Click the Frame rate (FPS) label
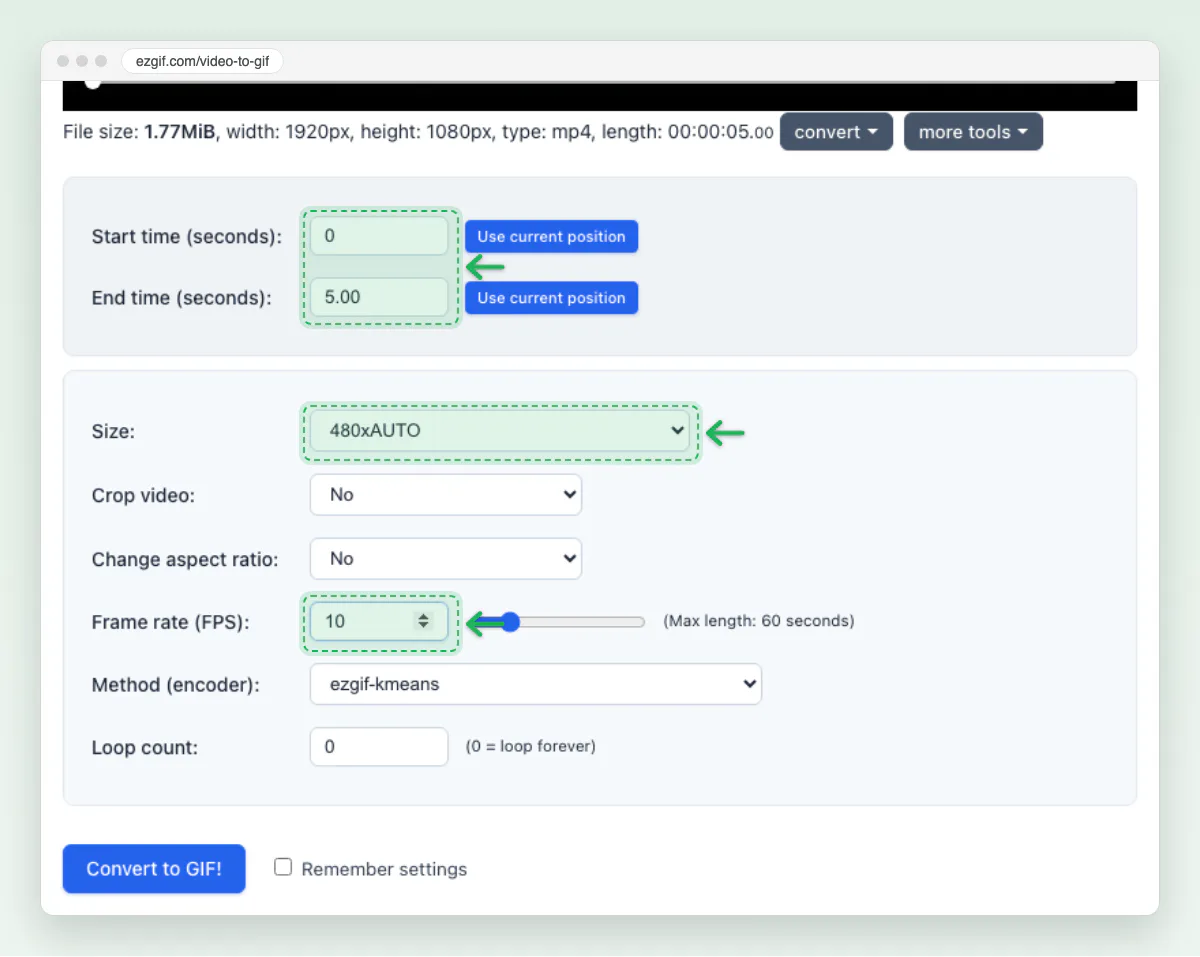 pos(171,622)
